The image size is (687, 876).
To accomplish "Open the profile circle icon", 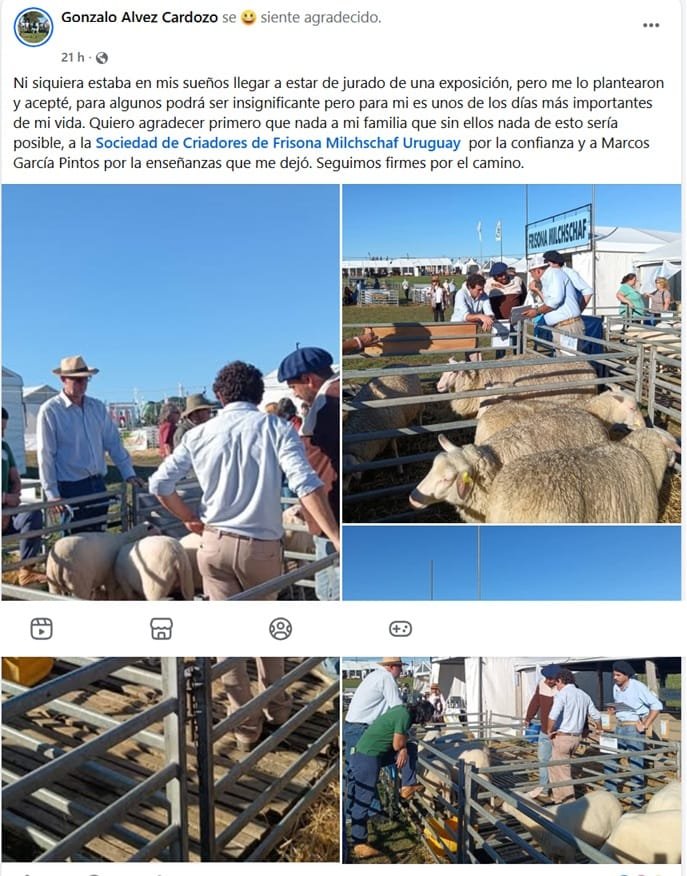I will click(x=280, y=629).
